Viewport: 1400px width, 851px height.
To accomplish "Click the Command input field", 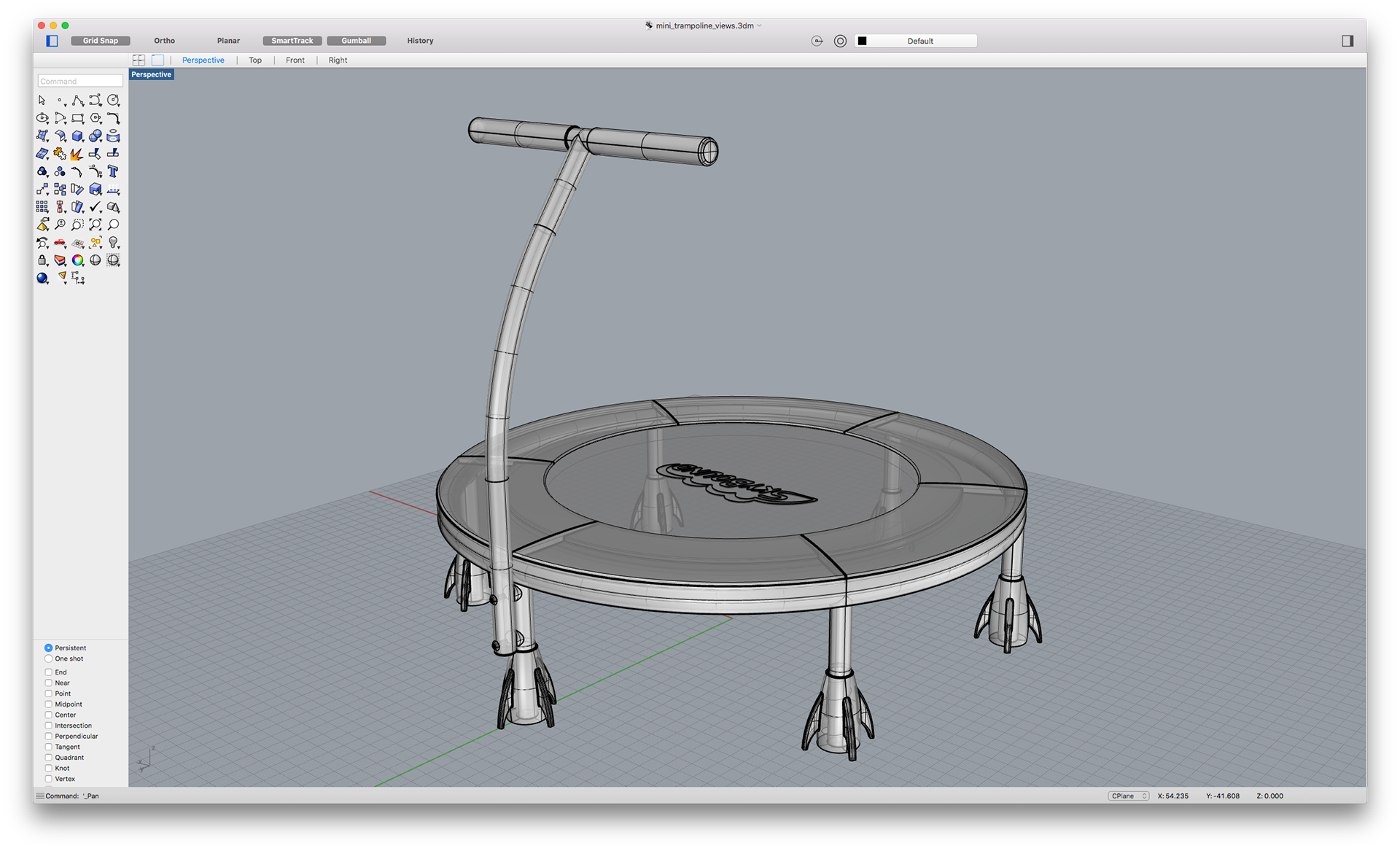I will click(80, 81).
